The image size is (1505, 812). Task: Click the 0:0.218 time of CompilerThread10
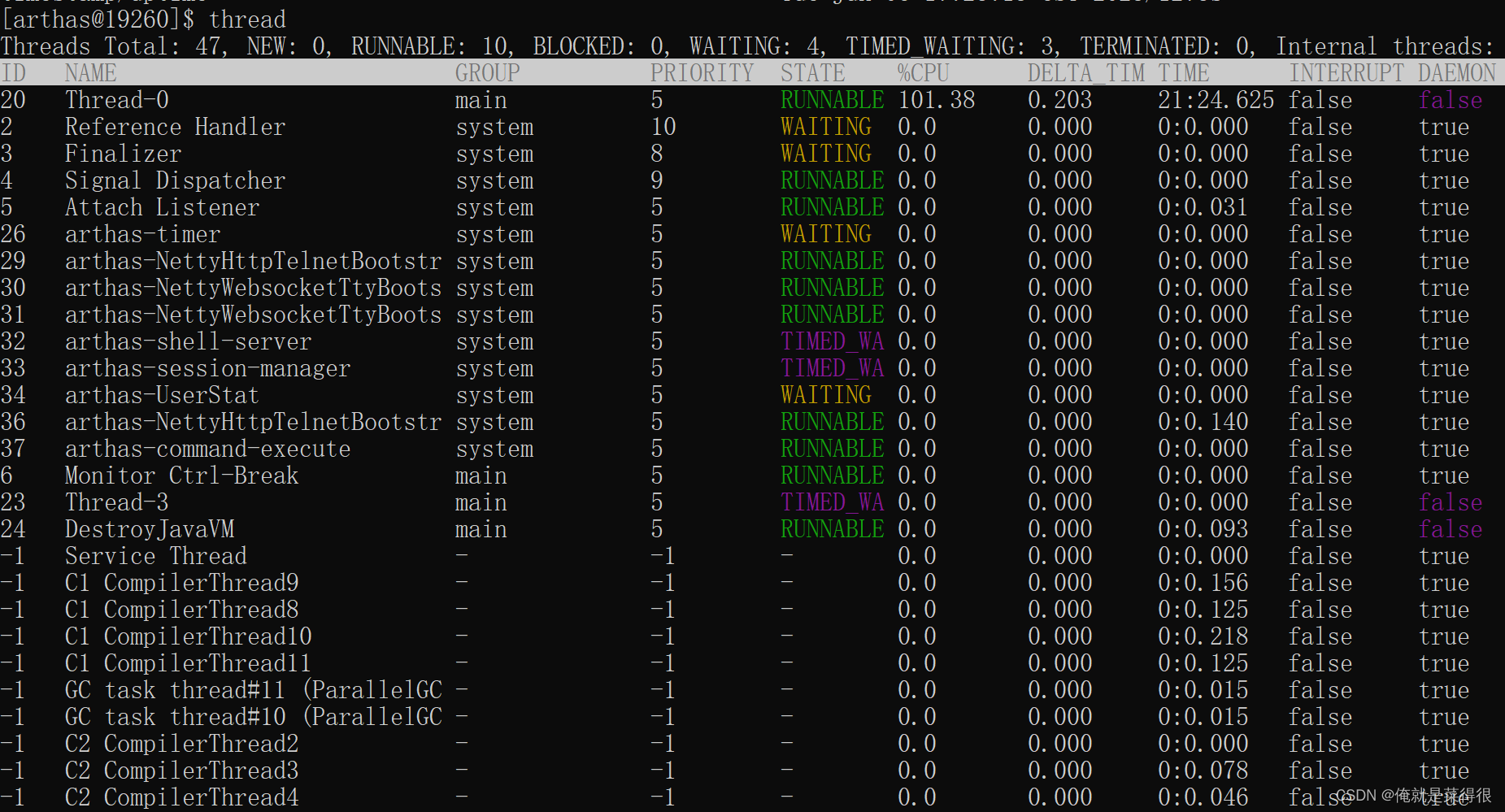point(1203,636)
